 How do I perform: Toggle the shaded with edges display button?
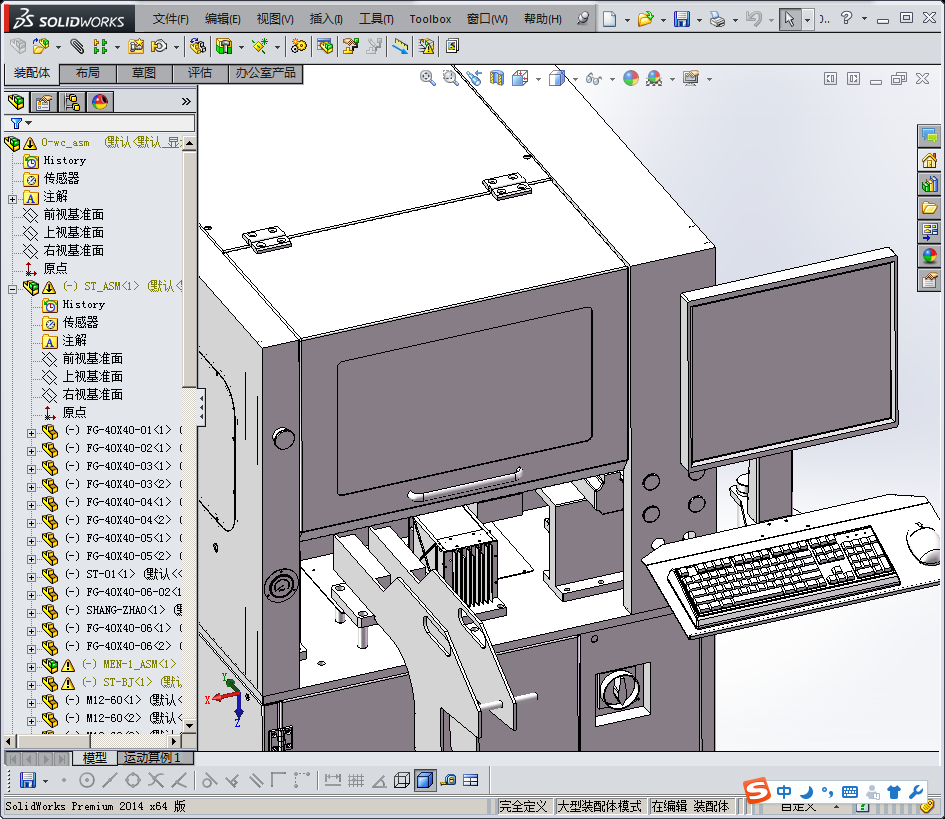pyautogui.click(x=424, y=780)
